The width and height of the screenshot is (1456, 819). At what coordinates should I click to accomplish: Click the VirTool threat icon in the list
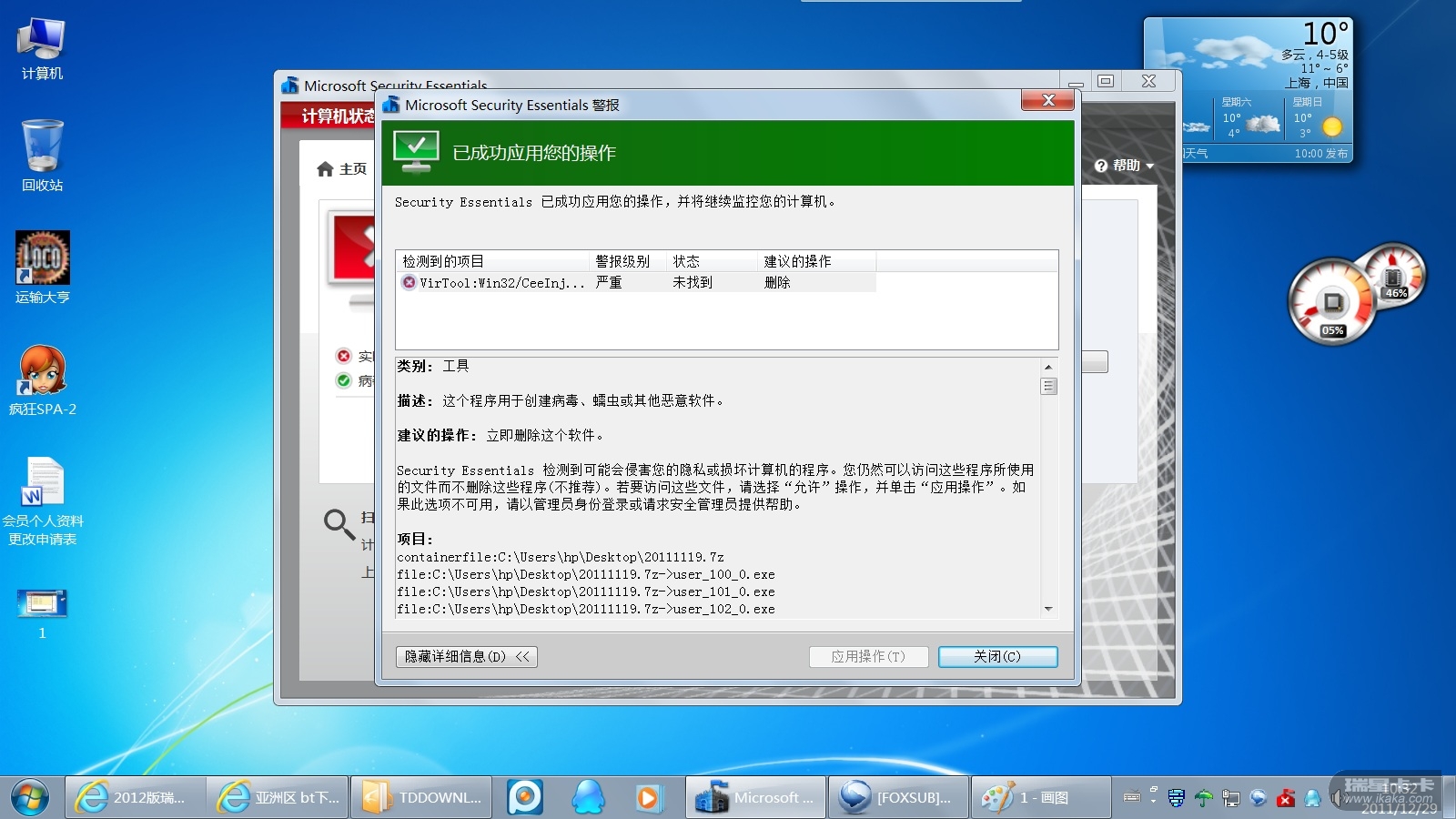pyautogui.click(x=409, y=283)
